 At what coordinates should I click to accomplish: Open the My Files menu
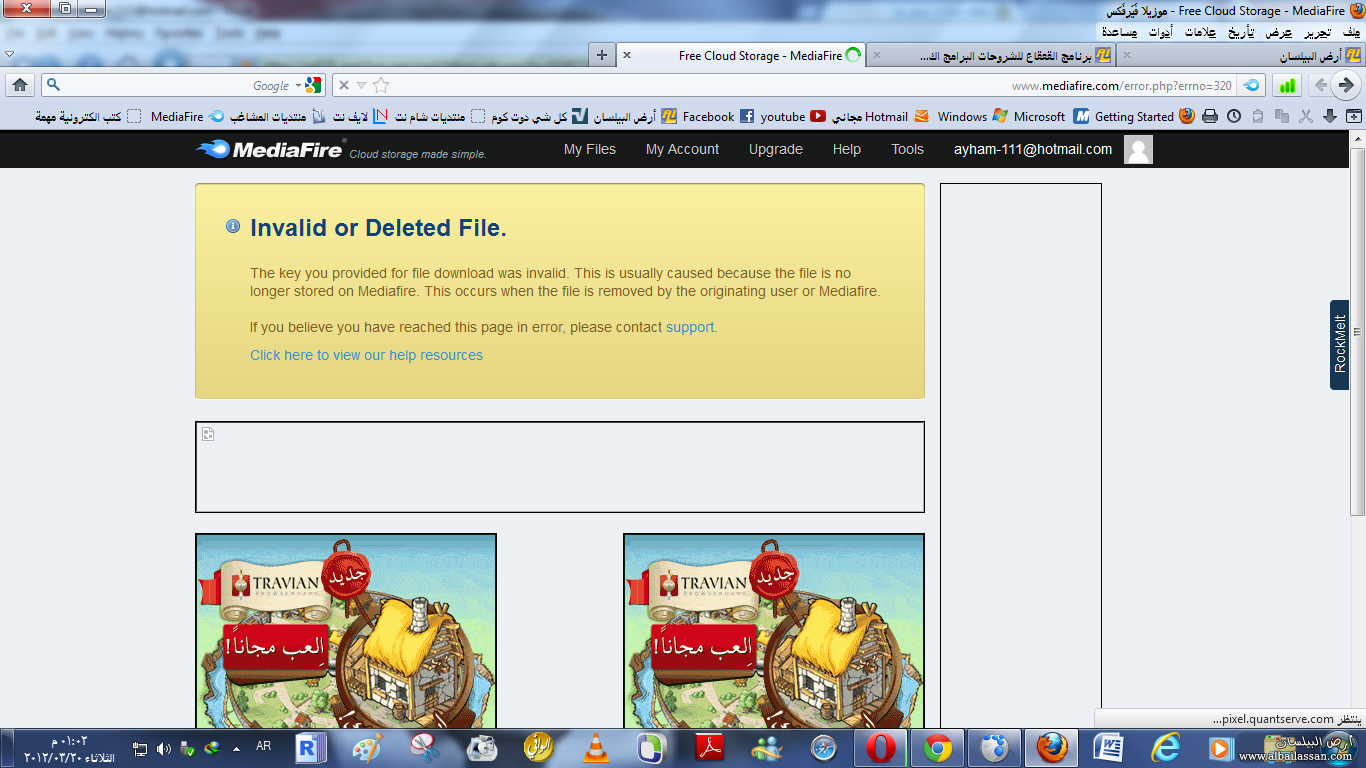(590, 149)
